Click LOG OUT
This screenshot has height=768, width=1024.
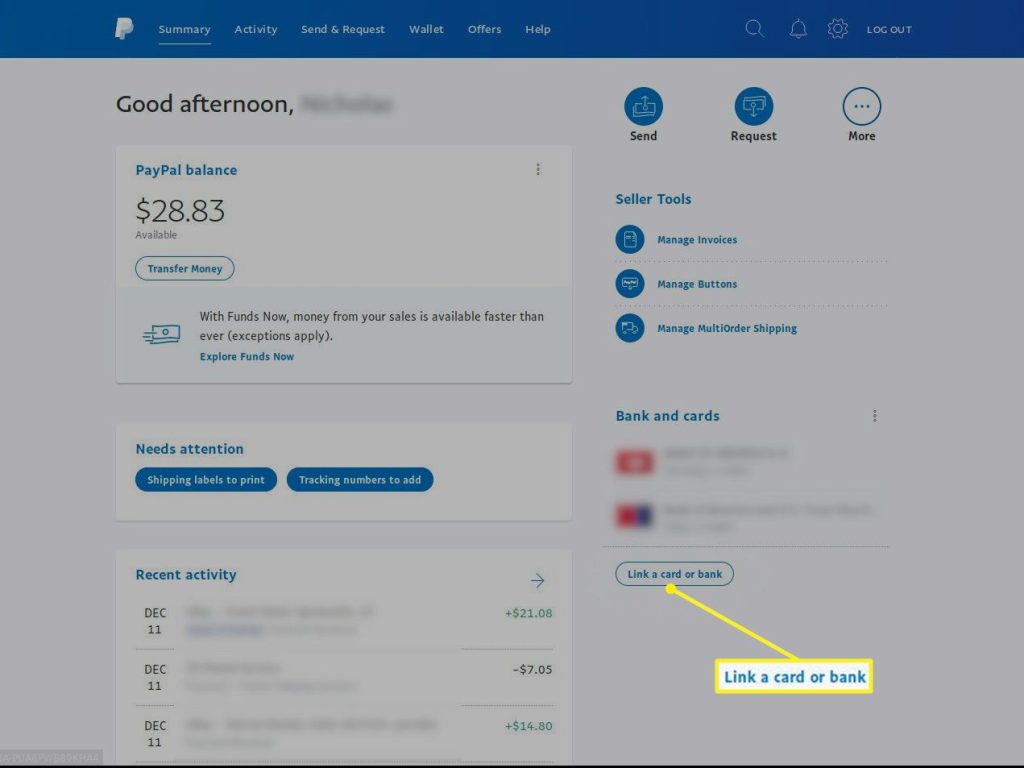point(889,29)
